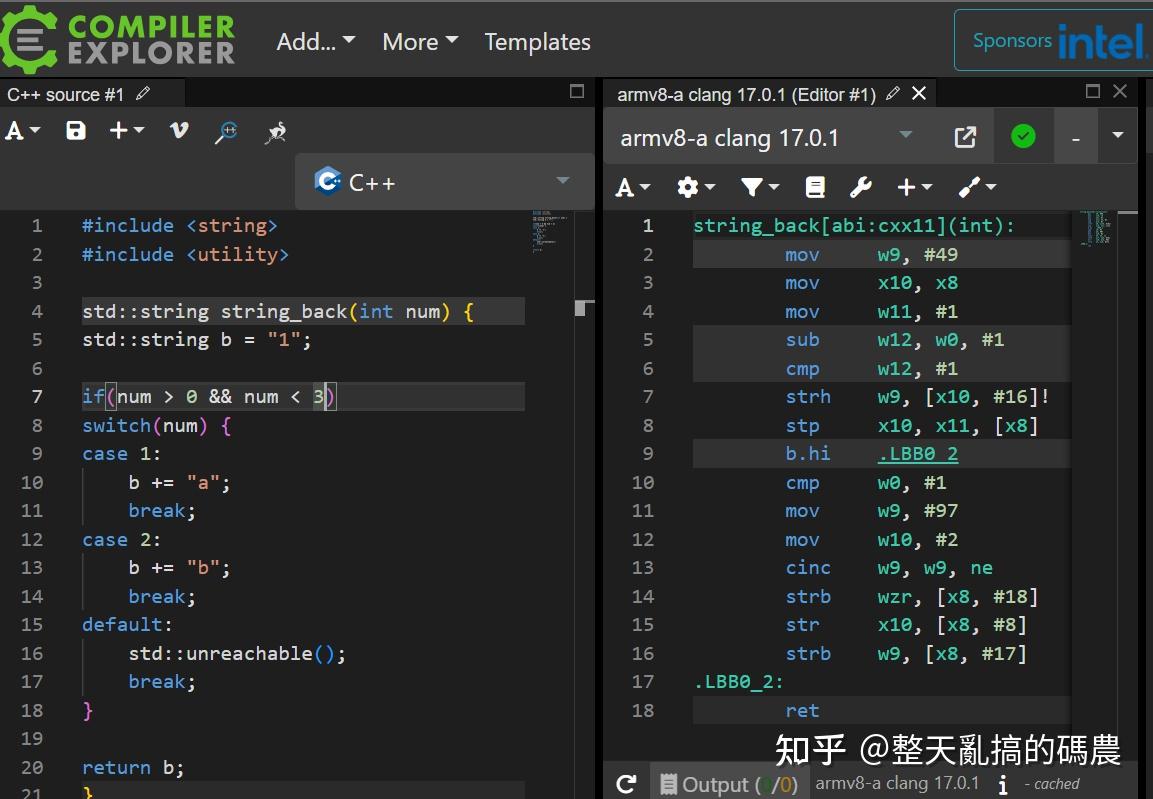This screenshot has height=799, width=1153.
Task: Follow the .LBB0_2 label link
Action: [x=918, y=454]
